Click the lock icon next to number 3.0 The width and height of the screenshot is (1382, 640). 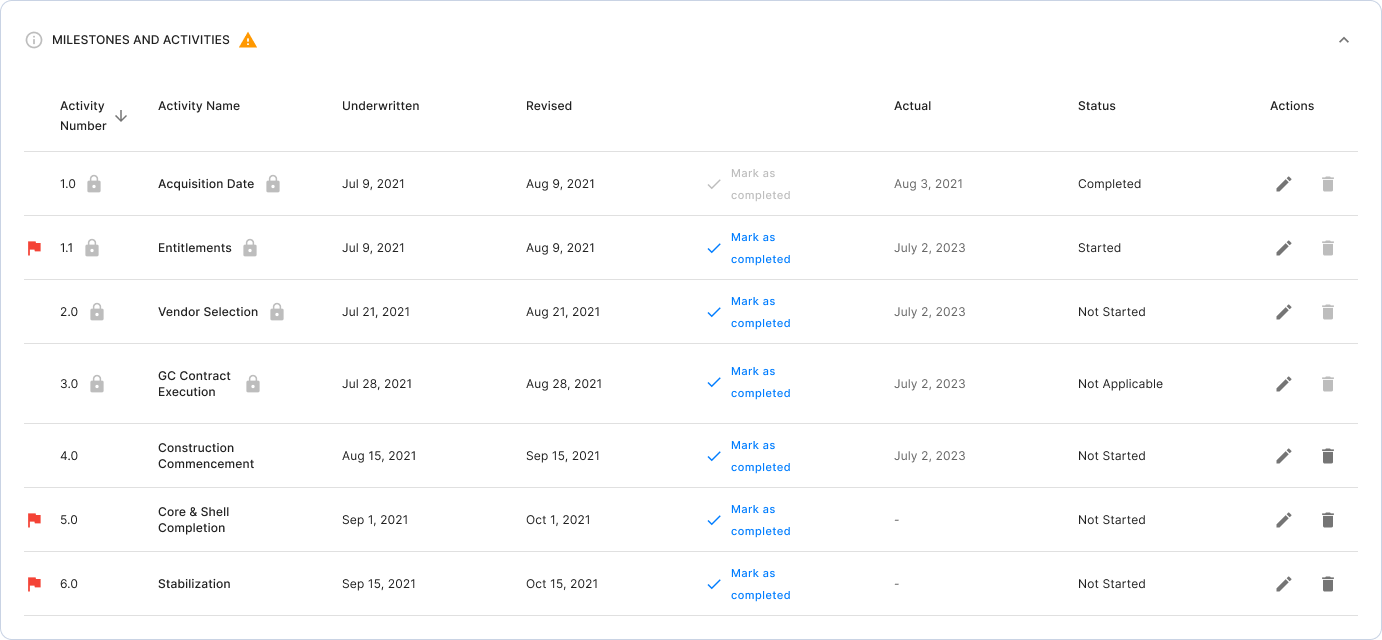point(97,384)
